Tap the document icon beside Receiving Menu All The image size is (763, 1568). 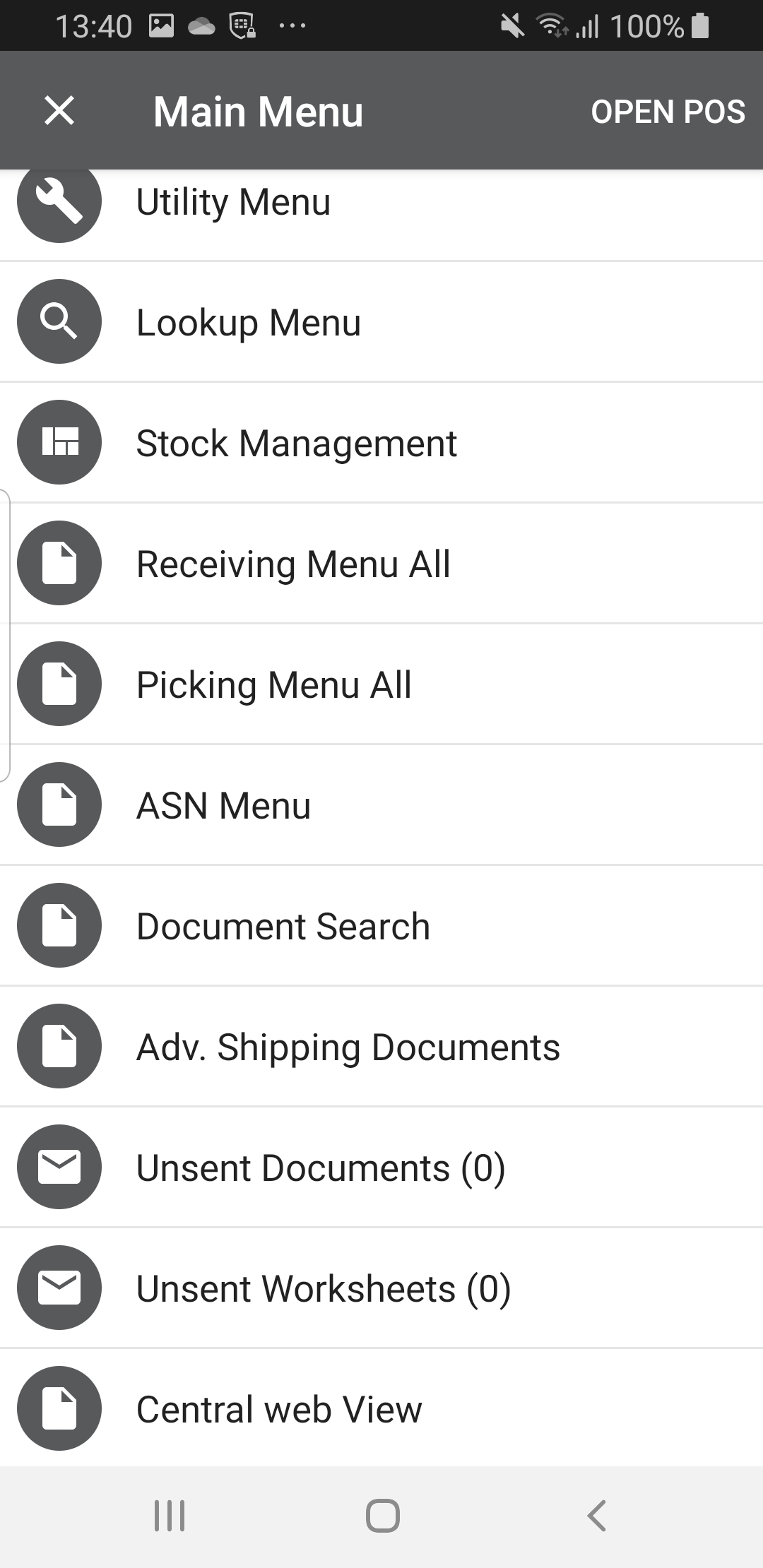point(59,564)
